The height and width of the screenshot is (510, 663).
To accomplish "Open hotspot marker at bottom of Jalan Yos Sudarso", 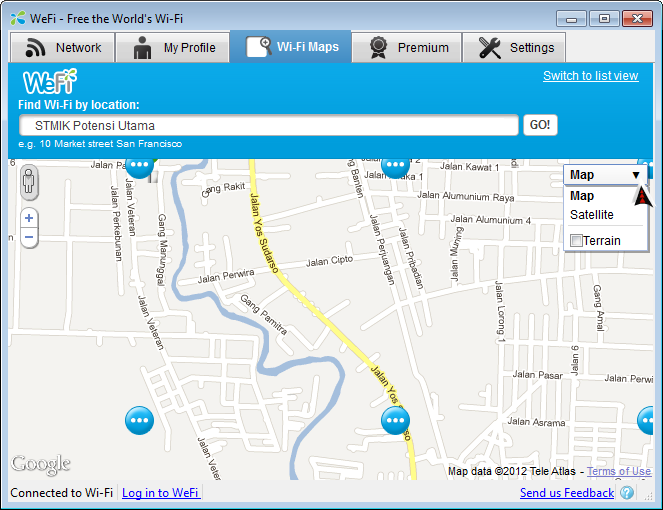I will (395, 420).
